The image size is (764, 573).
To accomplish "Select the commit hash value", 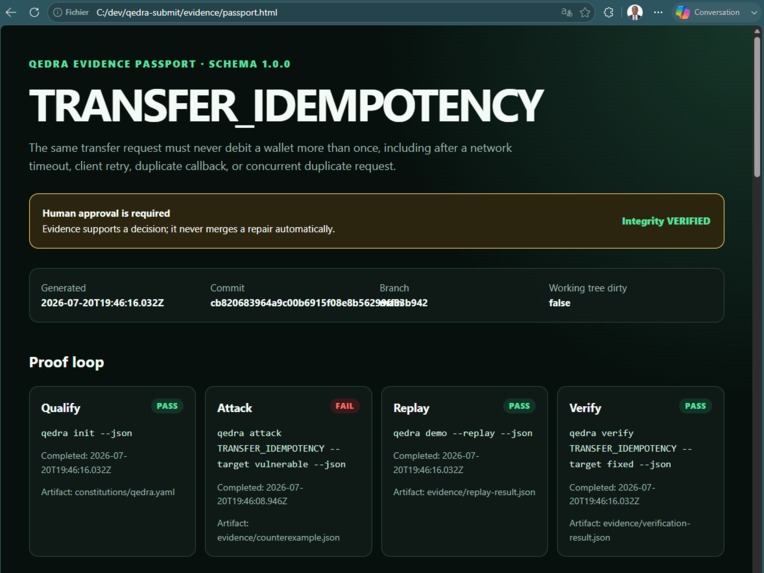I will coord(319,303).
